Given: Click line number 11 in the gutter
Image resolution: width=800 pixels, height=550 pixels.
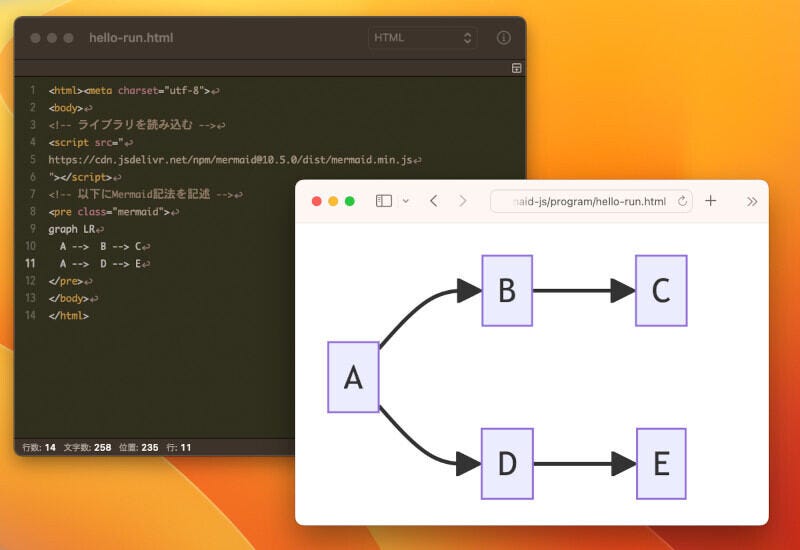Looking at the screenshot, I should click(30, 264).
